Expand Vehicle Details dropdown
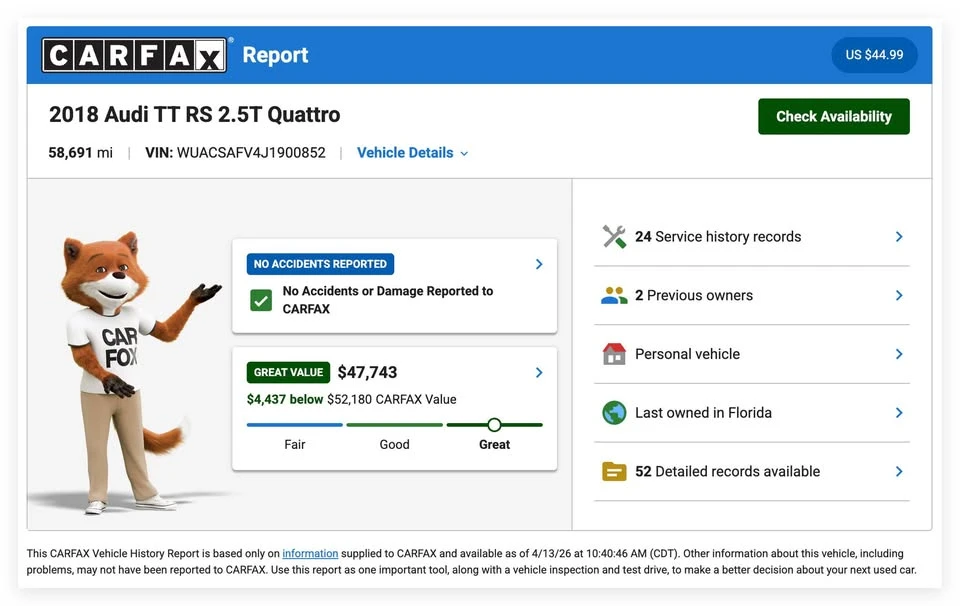This screenshot has width=960, height=606. coord(413,153)
